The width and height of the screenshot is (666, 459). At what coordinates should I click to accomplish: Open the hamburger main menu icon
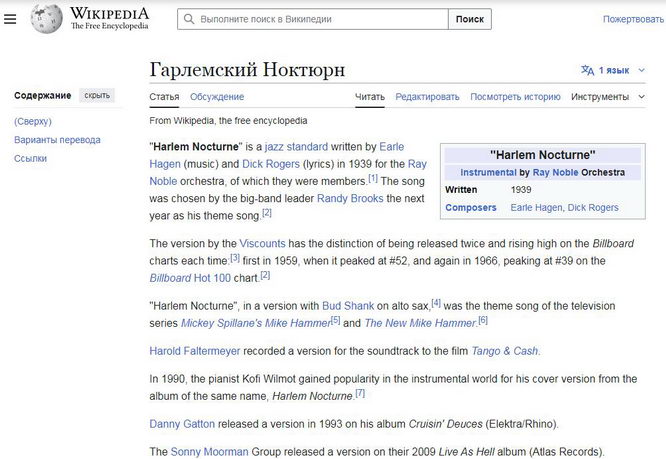click(x=10, y=19)
